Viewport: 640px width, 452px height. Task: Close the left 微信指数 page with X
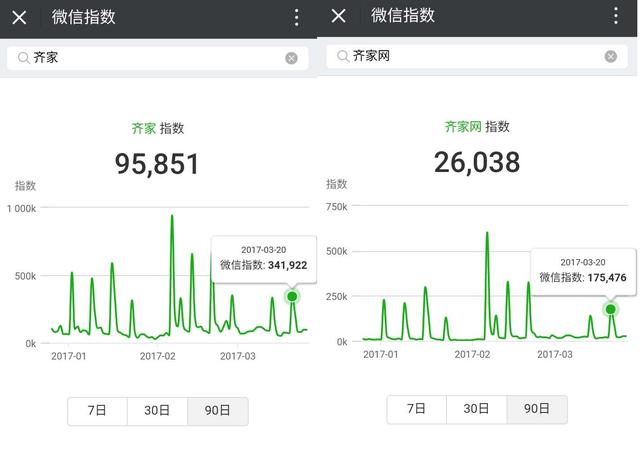(x=19, y=17)
